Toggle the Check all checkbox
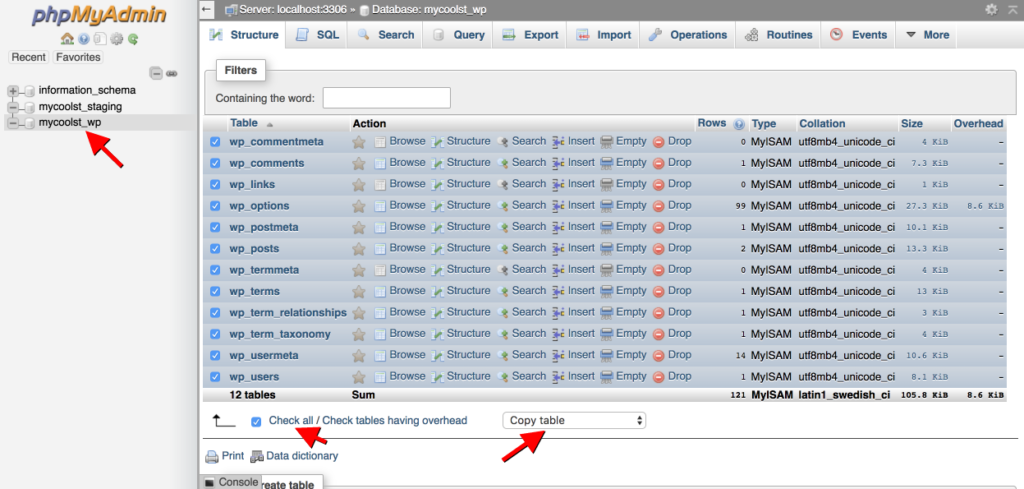This screenshot has height=489, width=1024. (x=256, y=422)
